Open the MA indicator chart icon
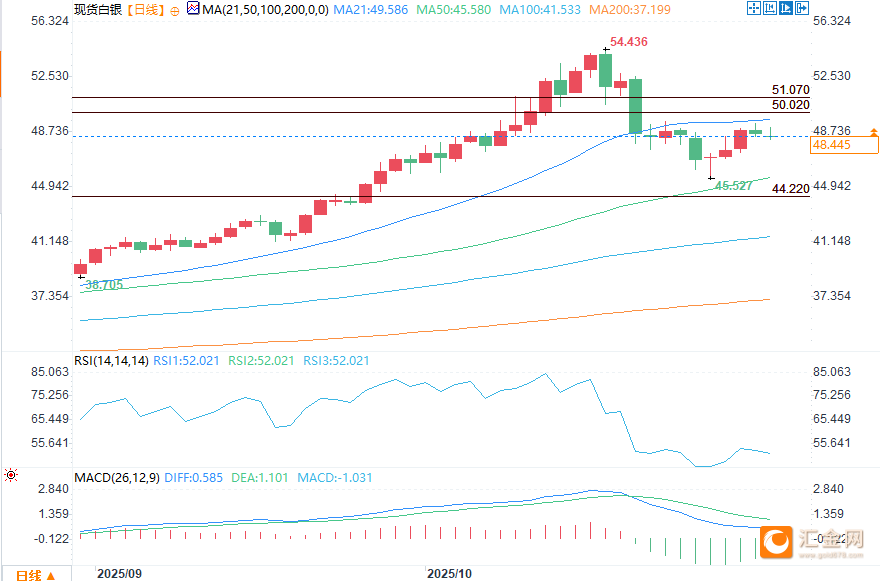 click(193, 8)
